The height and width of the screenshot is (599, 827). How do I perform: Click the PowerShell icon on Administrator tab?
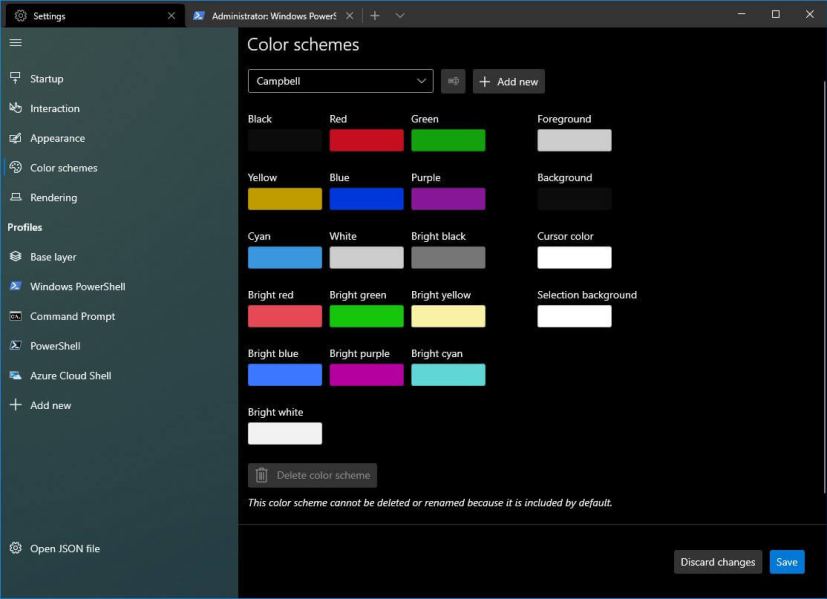tap(198, 16)
